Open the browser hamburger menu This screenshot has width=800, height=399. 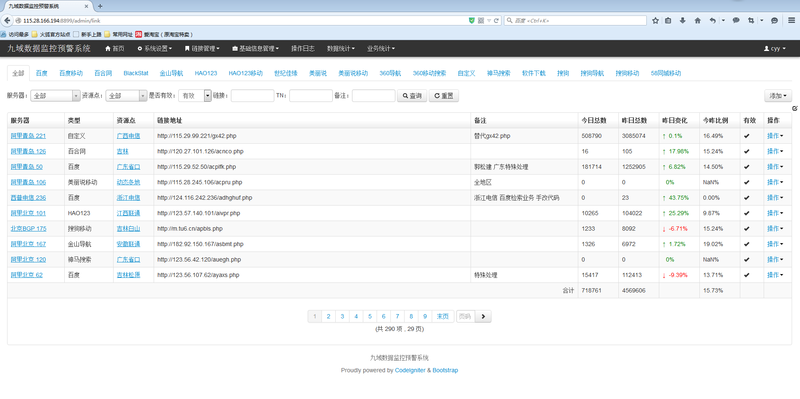point(791,20)
